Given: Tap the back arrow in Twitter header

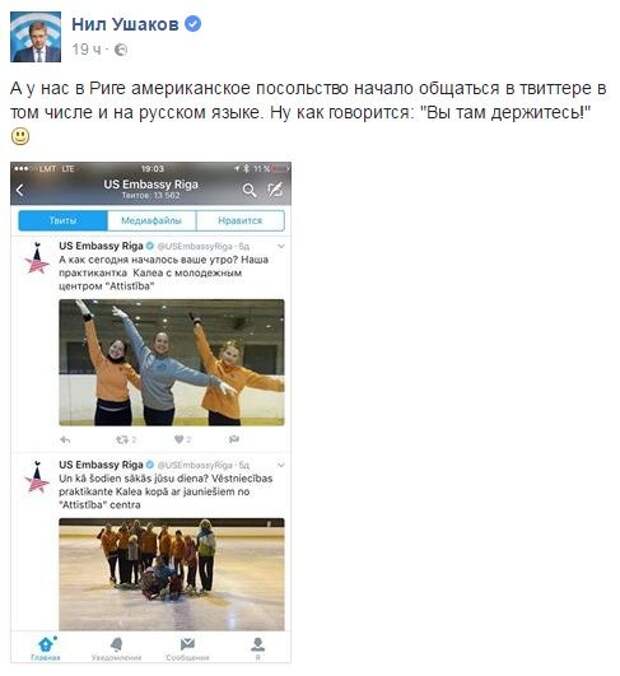Looking at the screenshot, I should click(19, 190).
